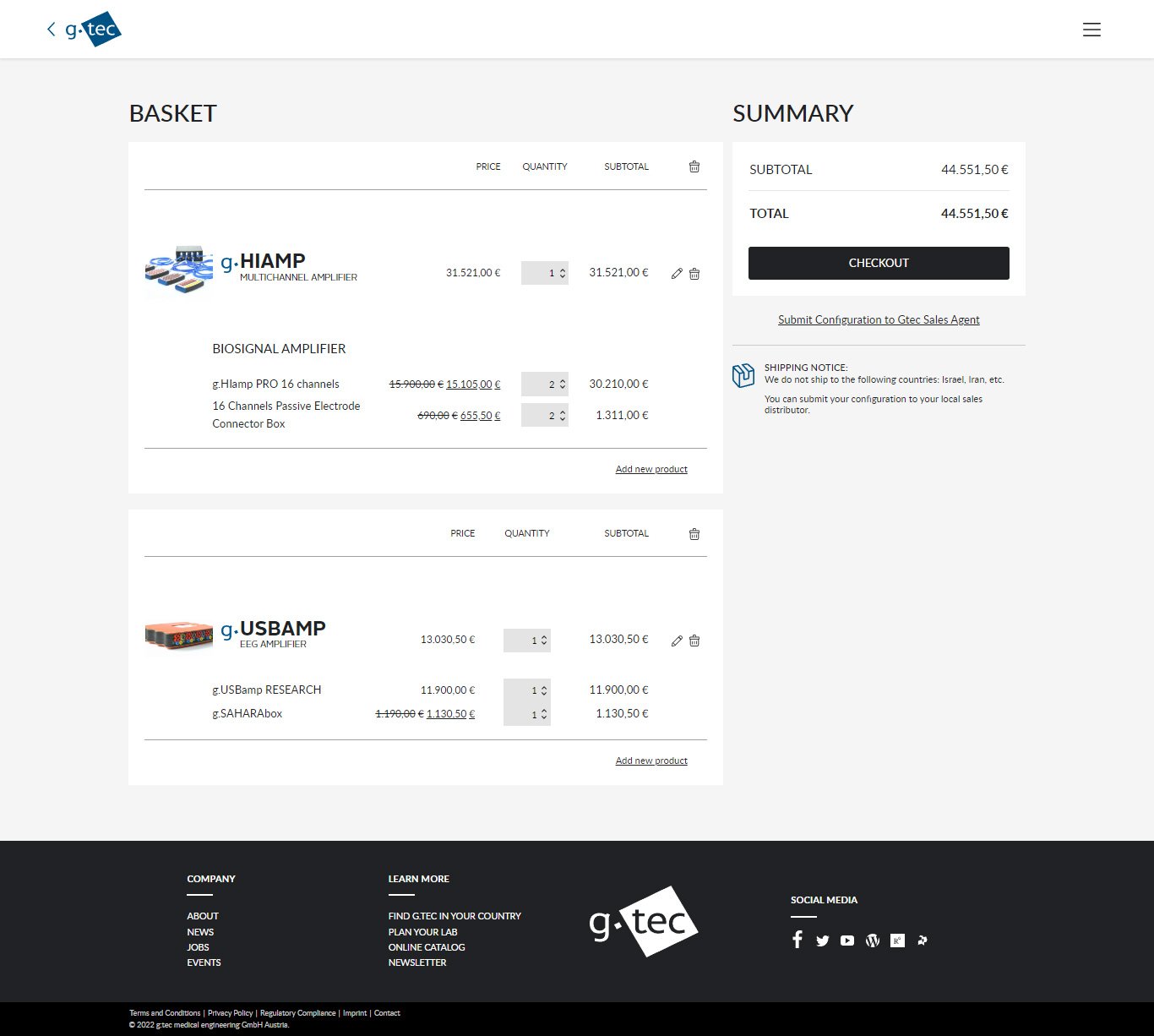Screen dimensions: 1154x1036
Task: Change g.HIAMP main quantity stepper
Action: (x=562, y=273)
